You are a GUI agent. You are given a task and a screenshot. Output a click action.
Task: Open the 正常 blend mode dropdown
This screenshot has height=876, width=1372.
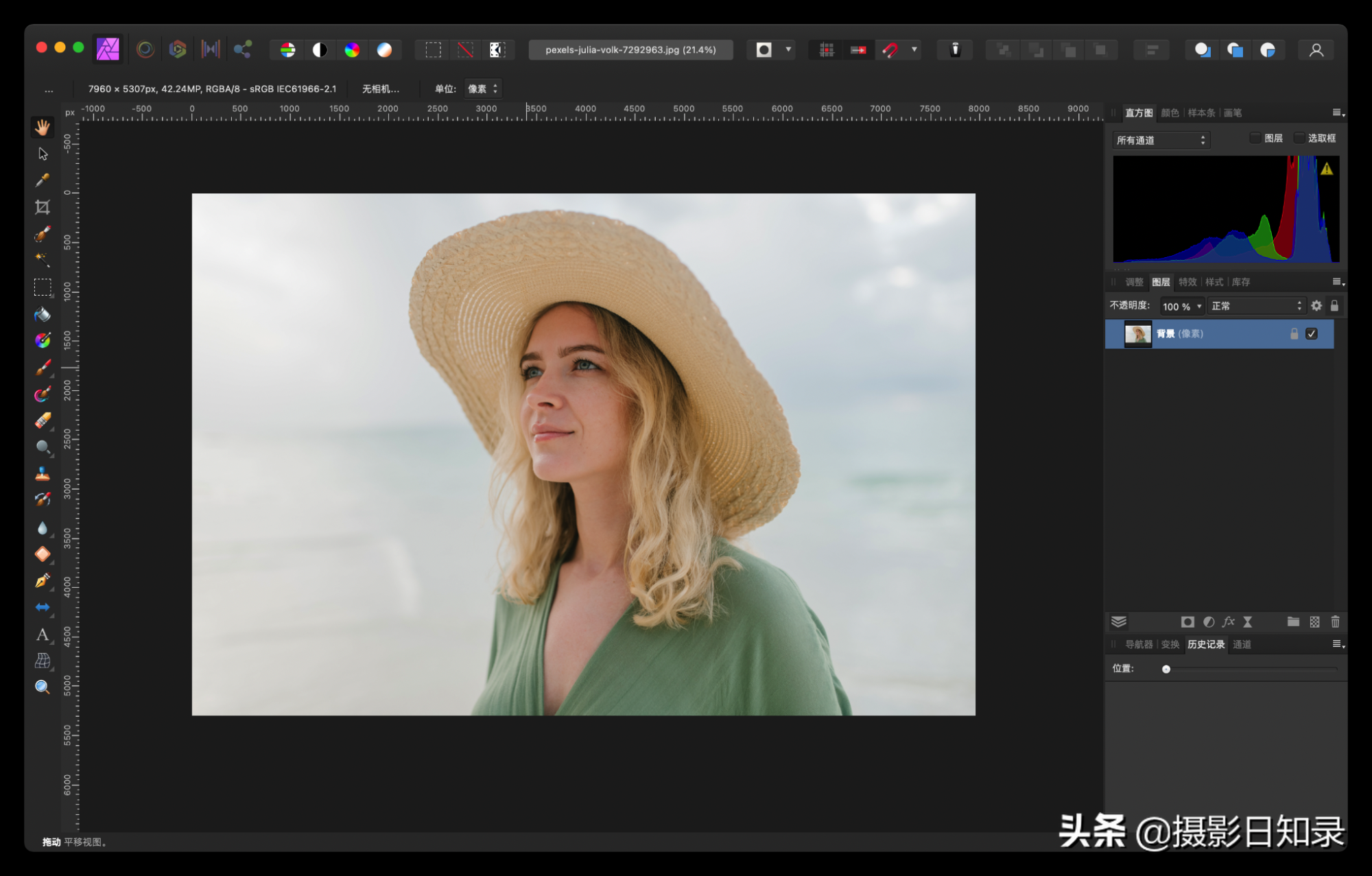click(x=1255, y=306)
